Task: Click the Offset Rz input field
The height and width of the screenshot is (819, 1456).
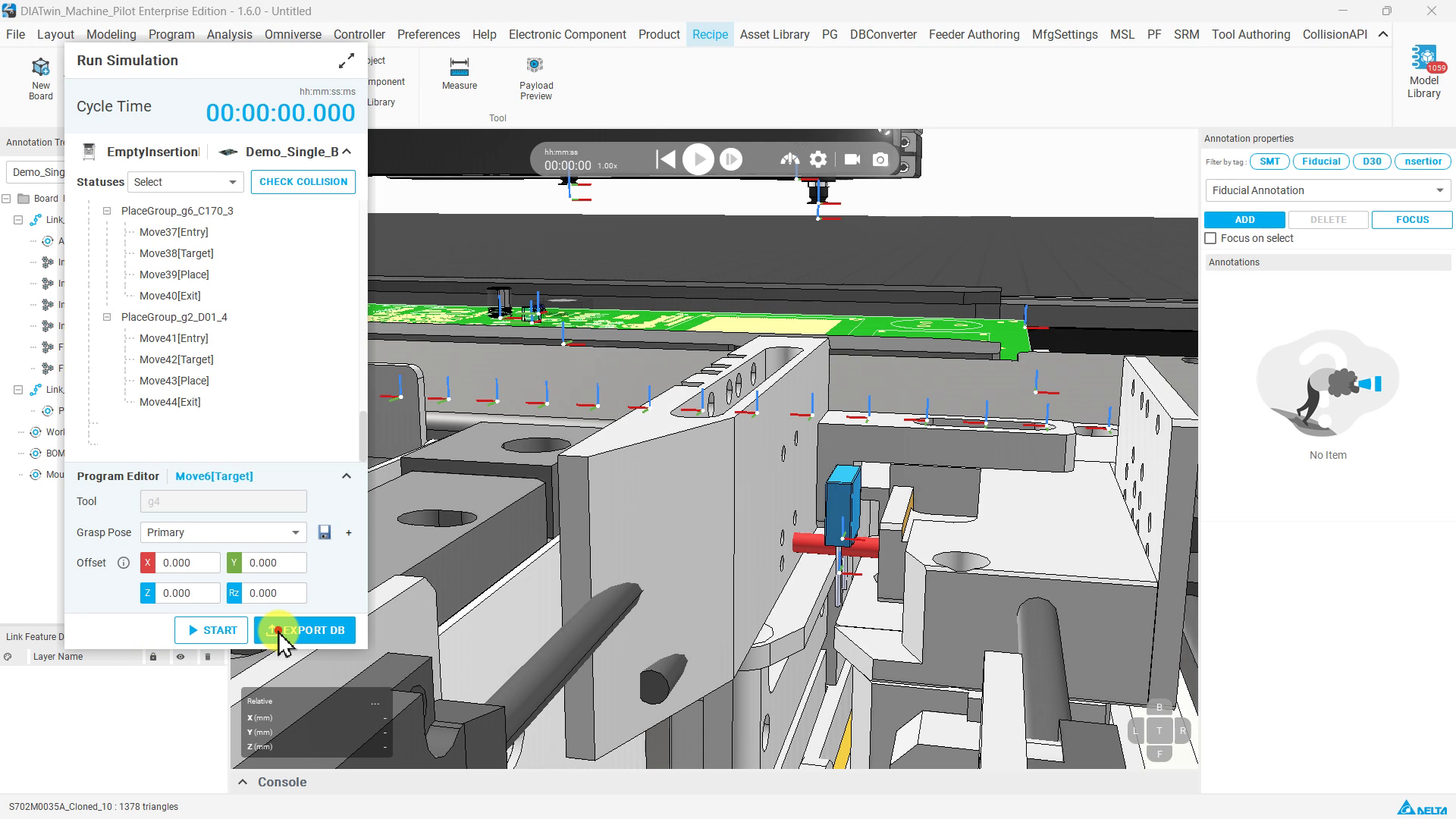Action: [275, 593]
